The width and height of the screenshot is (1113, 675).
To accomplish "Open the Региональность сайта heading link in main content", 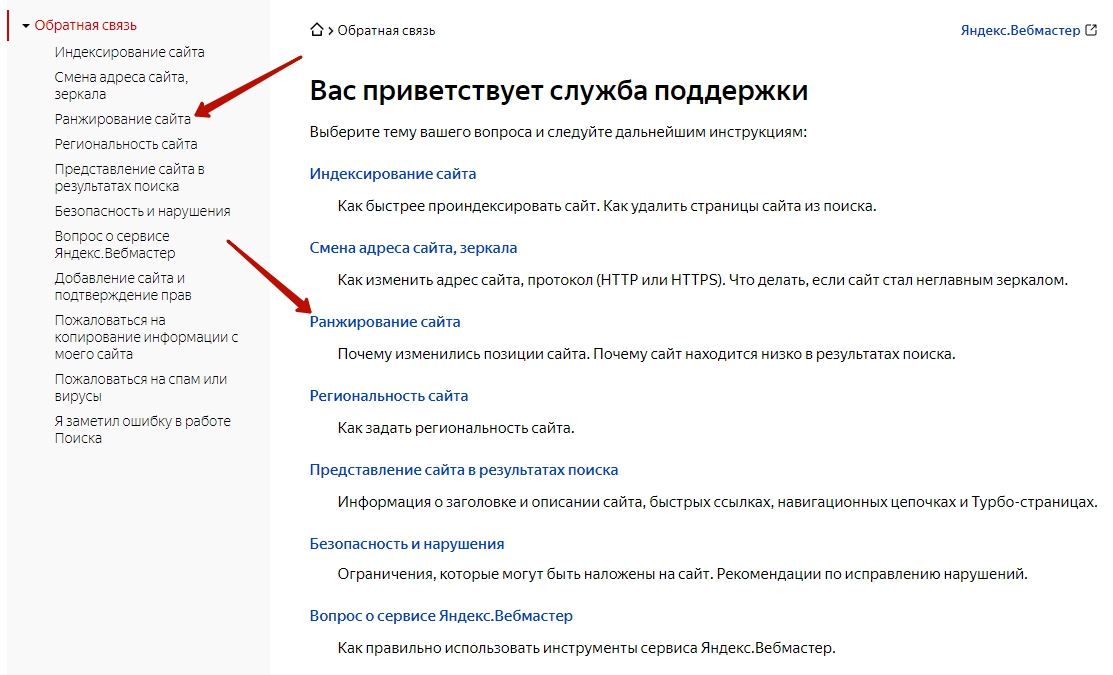I will (x=389, y=395).
